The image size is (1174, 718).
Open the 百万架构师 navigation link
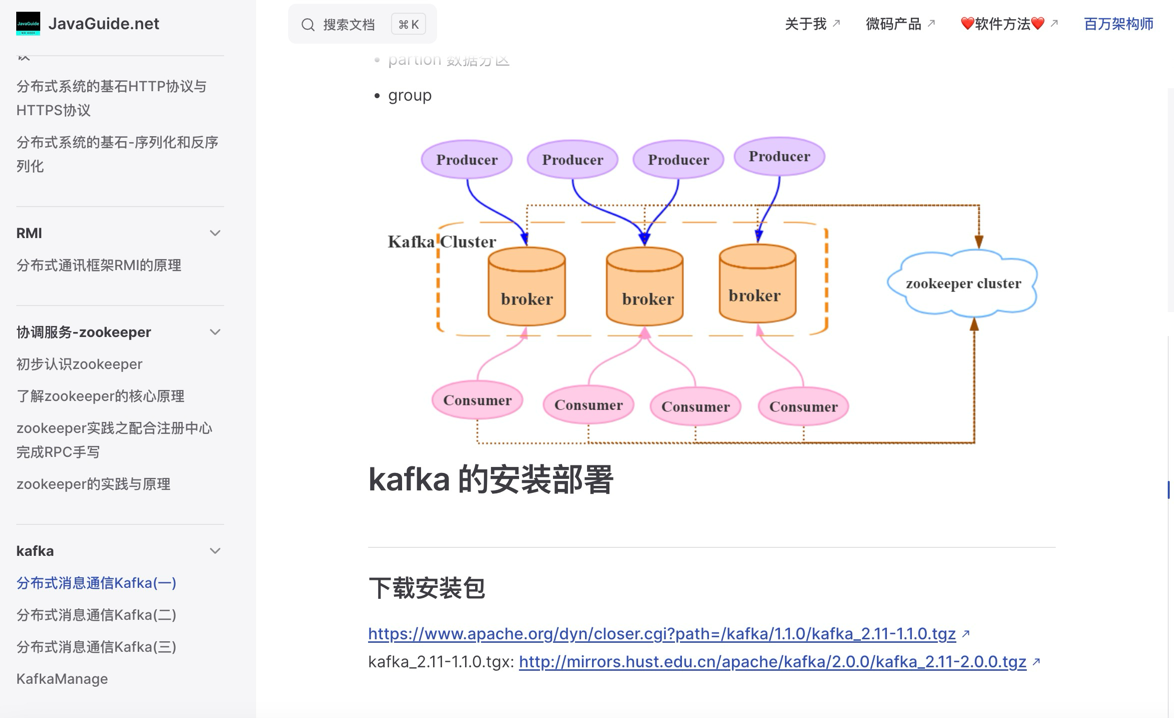coord(1119,24)
